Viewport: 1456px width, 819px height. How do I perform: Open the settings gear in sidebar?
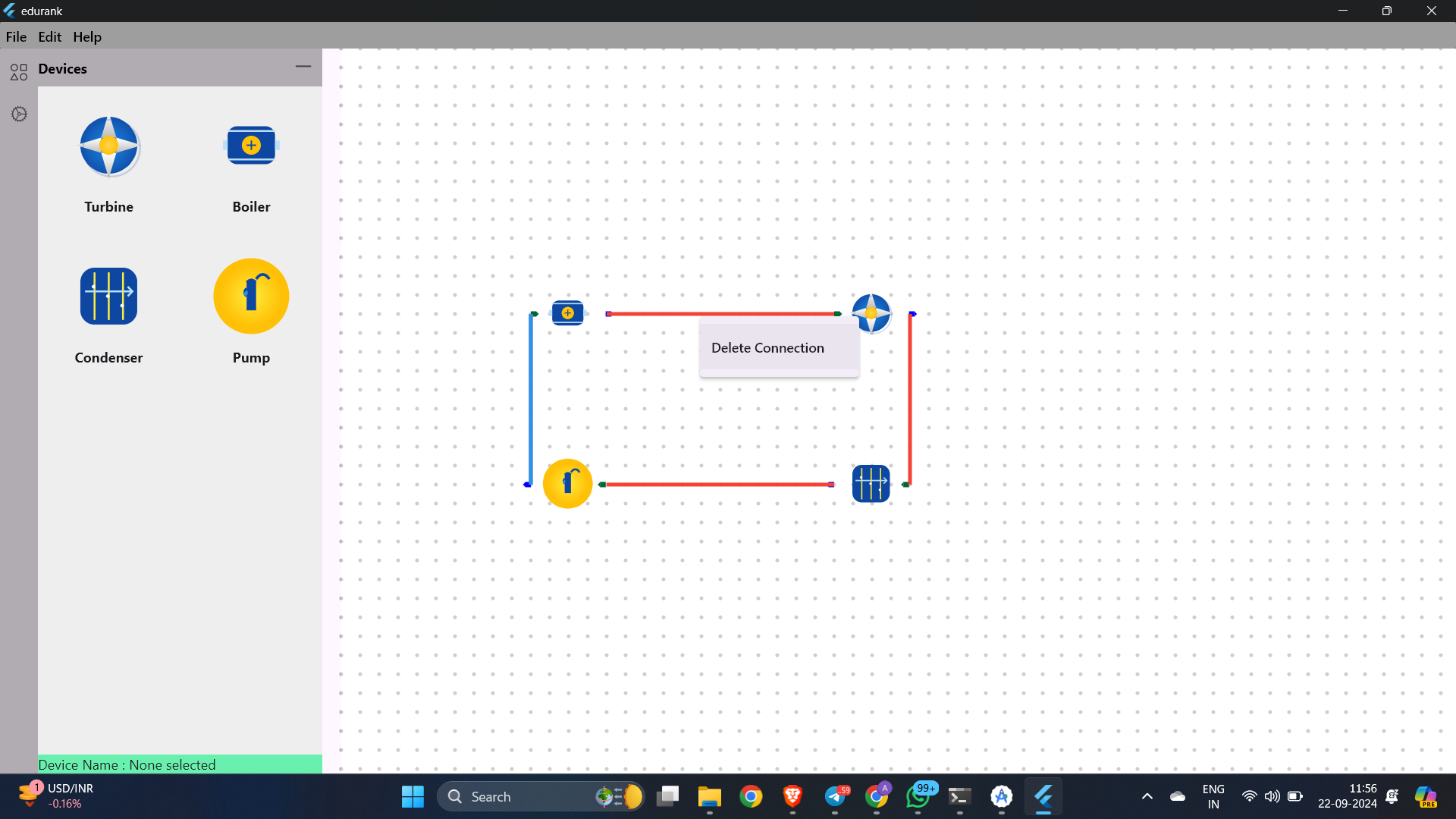[19, 114]
